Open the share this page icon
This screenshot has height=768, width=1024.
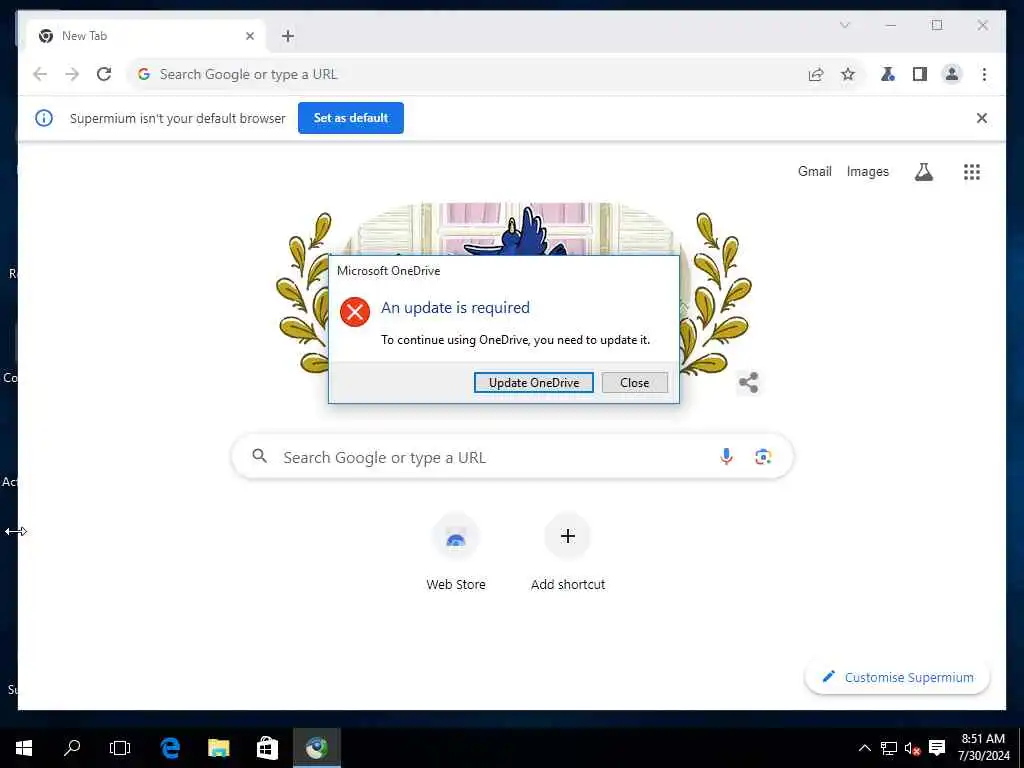point(816,74)
